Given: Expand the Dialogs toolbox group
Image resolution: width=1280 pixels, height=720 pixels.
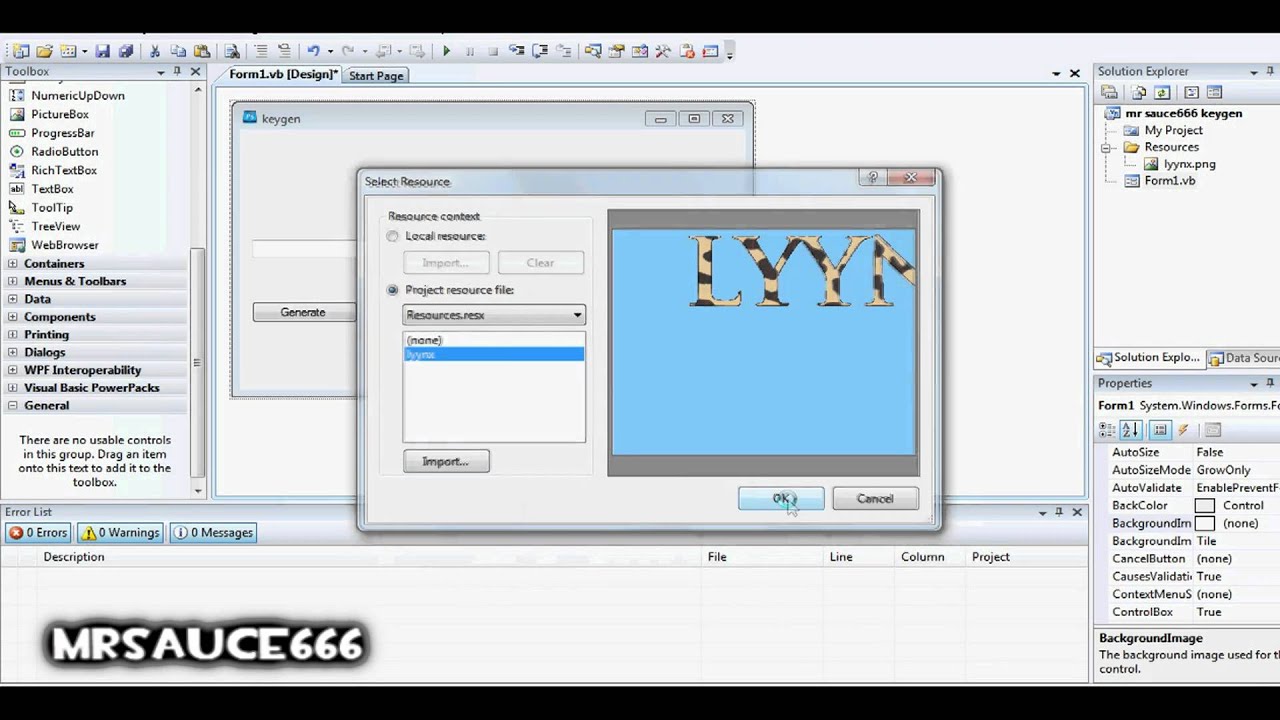Looking at the screenshot, I should coord(13,352).
